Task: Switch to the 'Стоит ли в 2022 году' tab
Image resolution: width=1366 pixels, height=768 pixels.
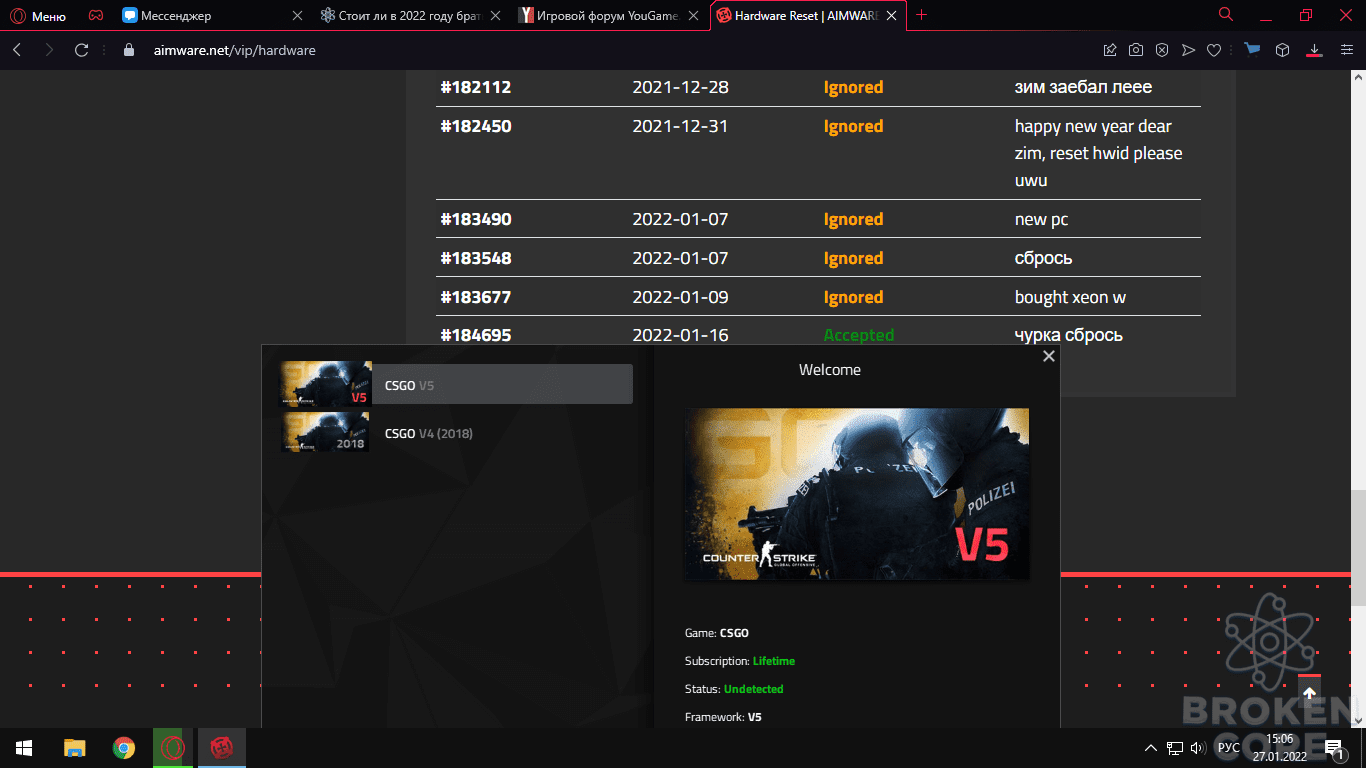Action: pos(410,16)
